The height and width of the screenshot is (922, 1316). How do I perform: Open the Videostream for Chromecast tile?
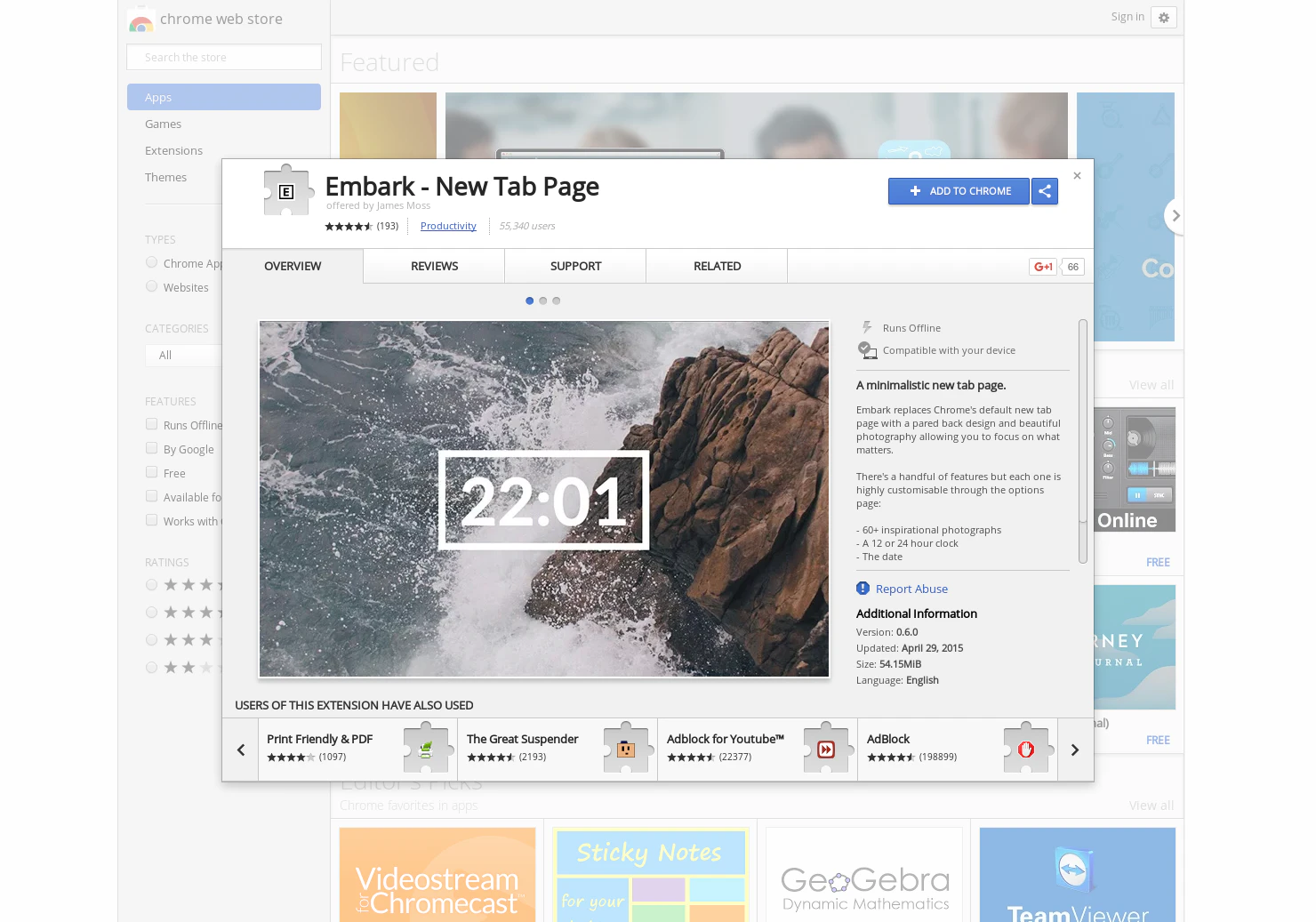coord(437,875)
